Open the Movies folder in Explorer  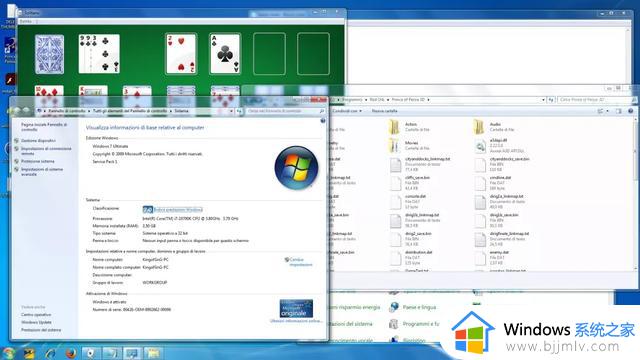409,145
